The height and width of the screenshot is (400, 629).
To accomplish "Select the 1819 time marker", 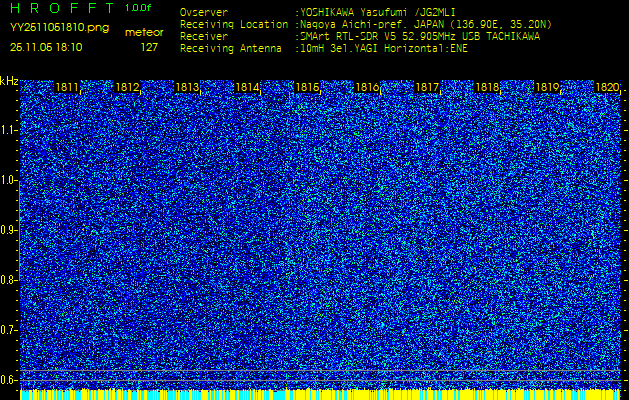I will coord(547,88).
